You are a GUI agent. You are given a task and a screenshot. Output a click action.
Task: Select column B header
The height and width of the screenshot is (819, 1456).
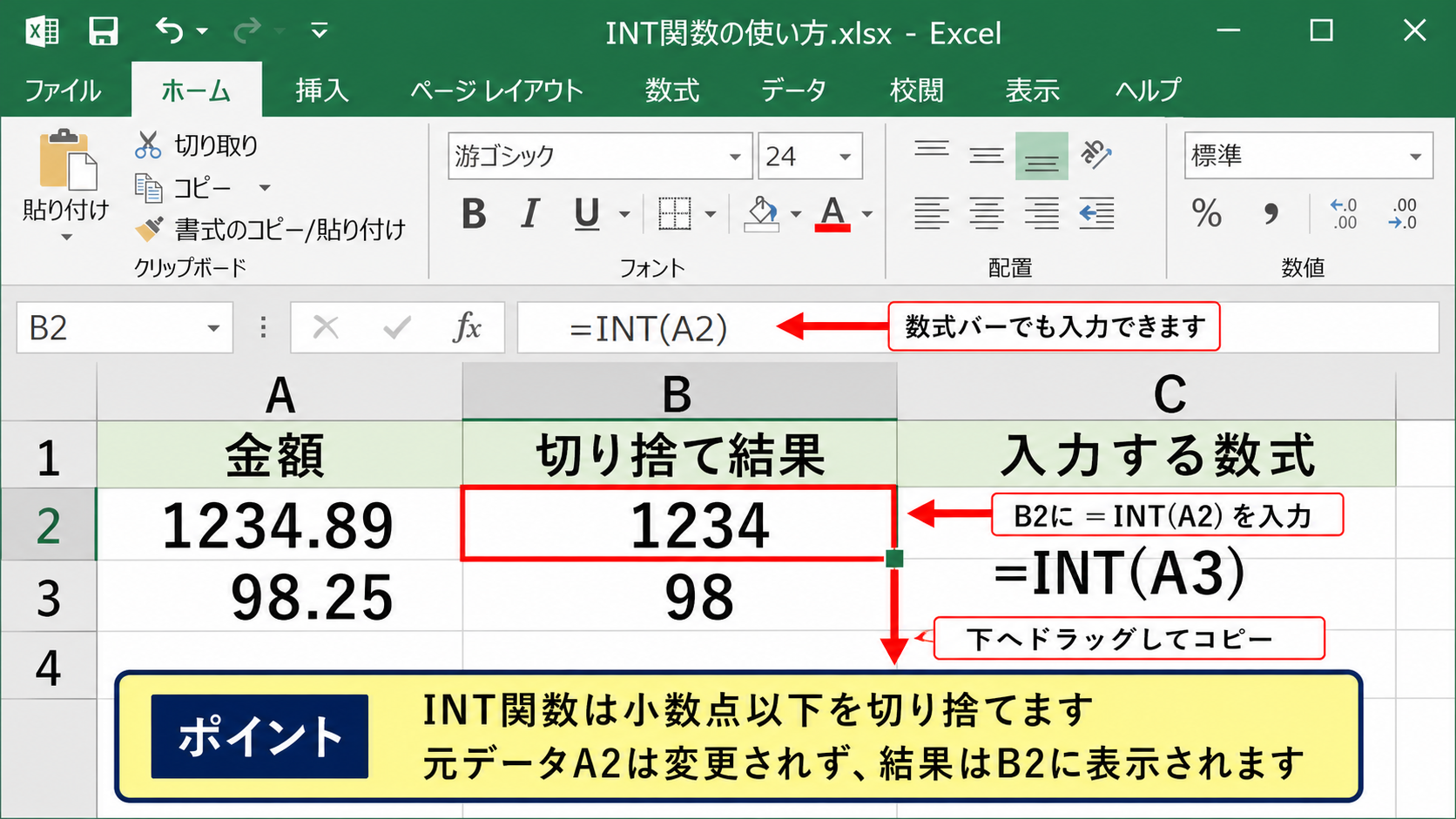coord(679,393)
